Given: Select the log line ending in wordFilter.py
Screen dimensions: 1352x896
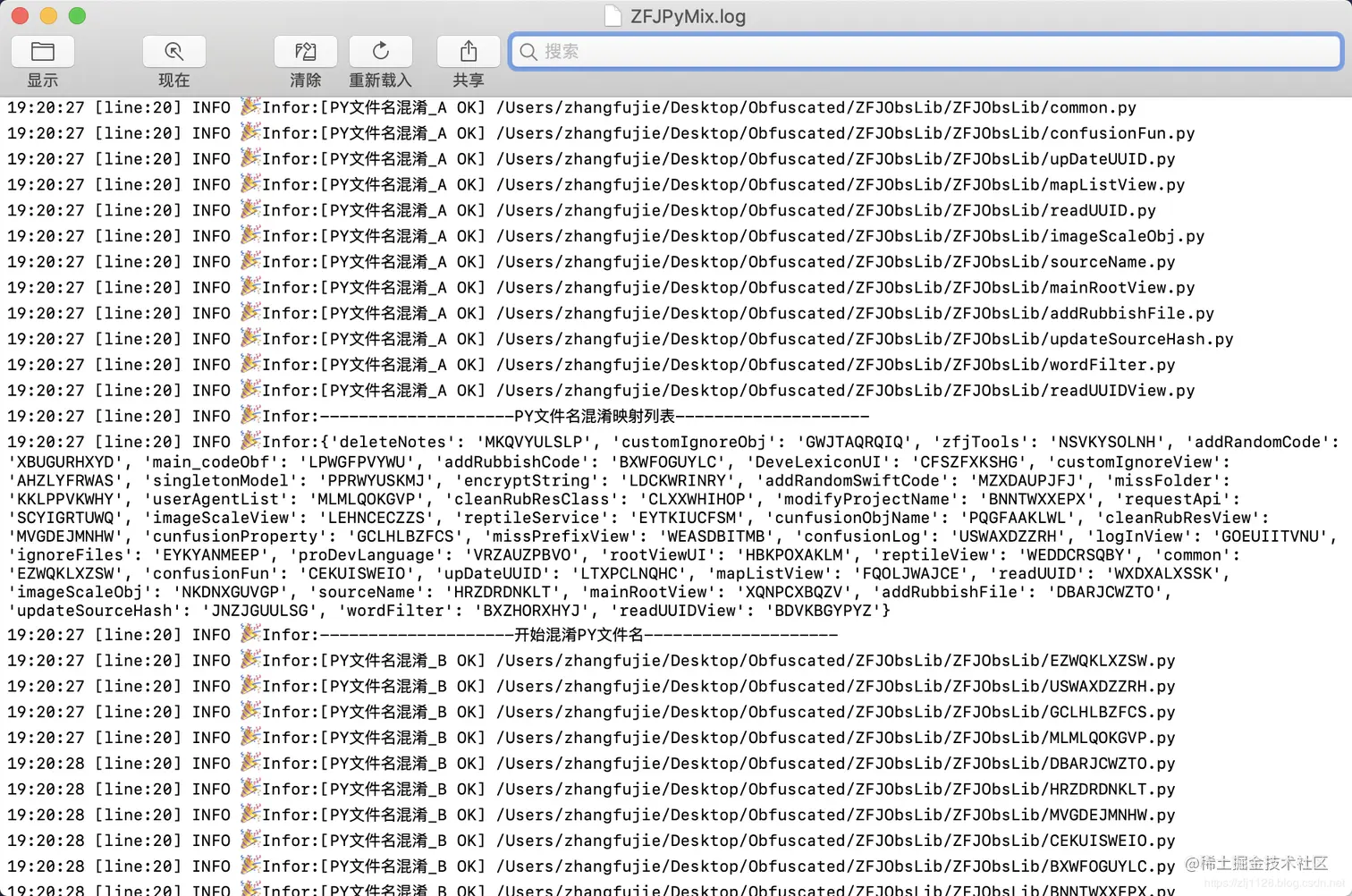Looking at the screenshot, I should [591, 366].
